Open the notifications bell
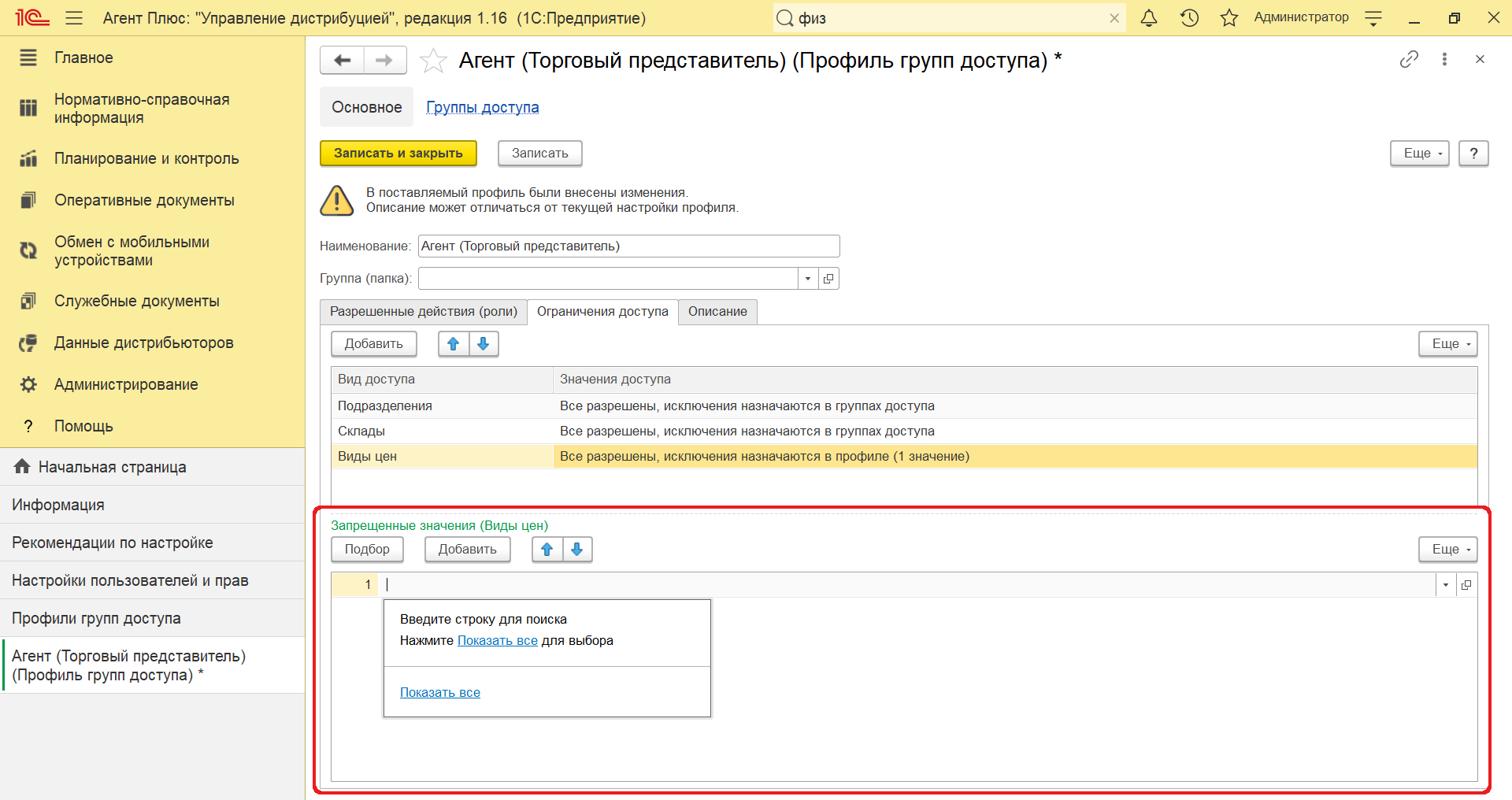The image size is (1512, 800). pyautogui.click(x=1149, y=17)
